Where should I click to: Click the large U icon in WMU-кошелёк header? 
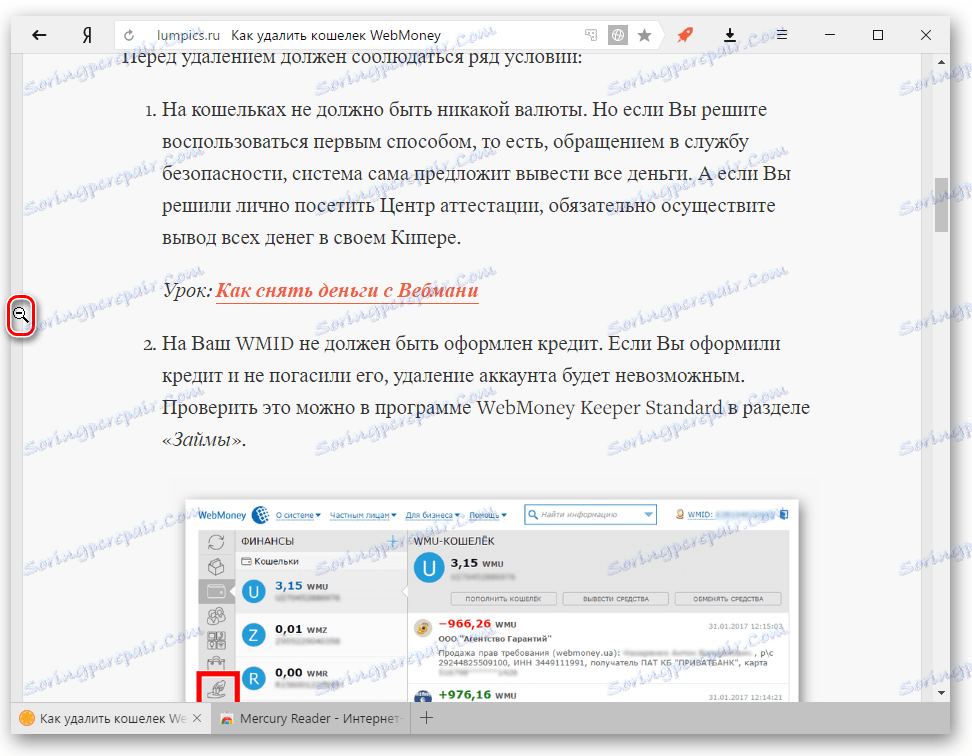pyautogui.click(x=429, y=568)
